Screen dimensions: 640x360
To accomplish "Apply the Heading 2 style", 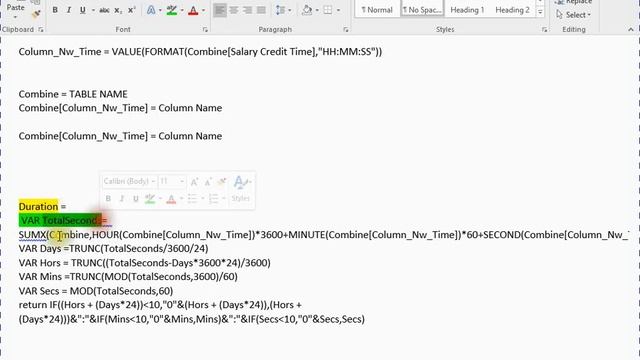I will pyautogui.click(x=512, y=10).
